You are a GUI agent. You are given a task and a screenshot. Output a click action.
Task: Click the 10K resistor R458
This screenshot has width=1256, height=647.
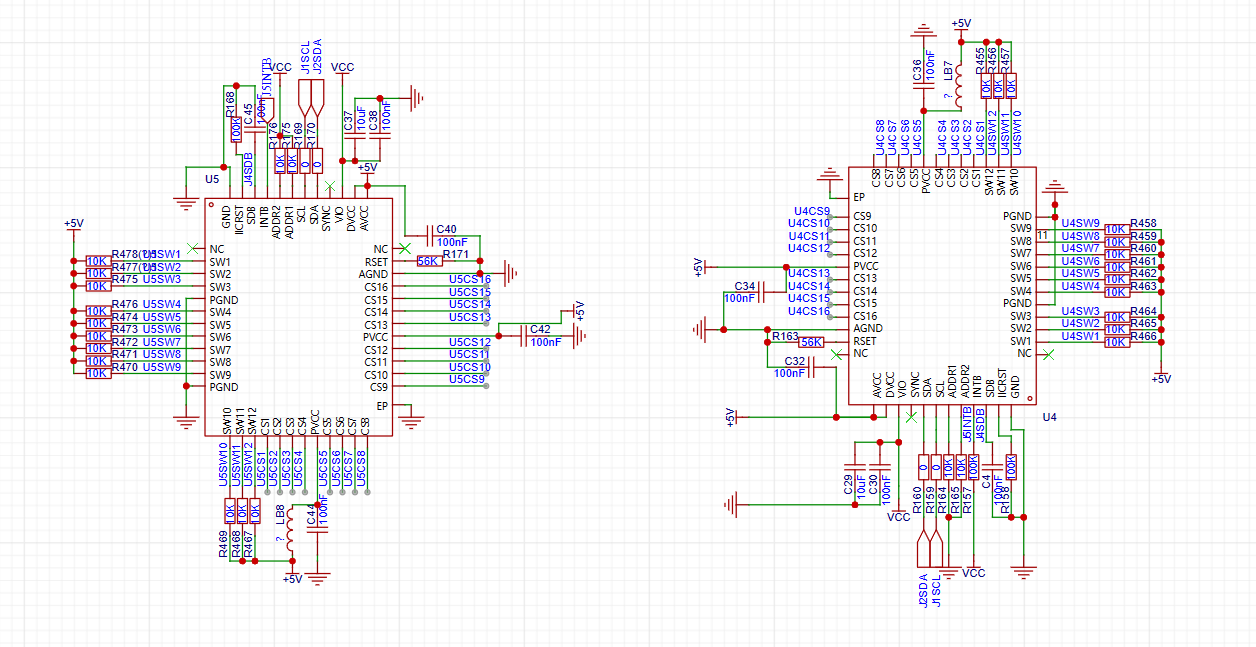tap(1116, 229)
